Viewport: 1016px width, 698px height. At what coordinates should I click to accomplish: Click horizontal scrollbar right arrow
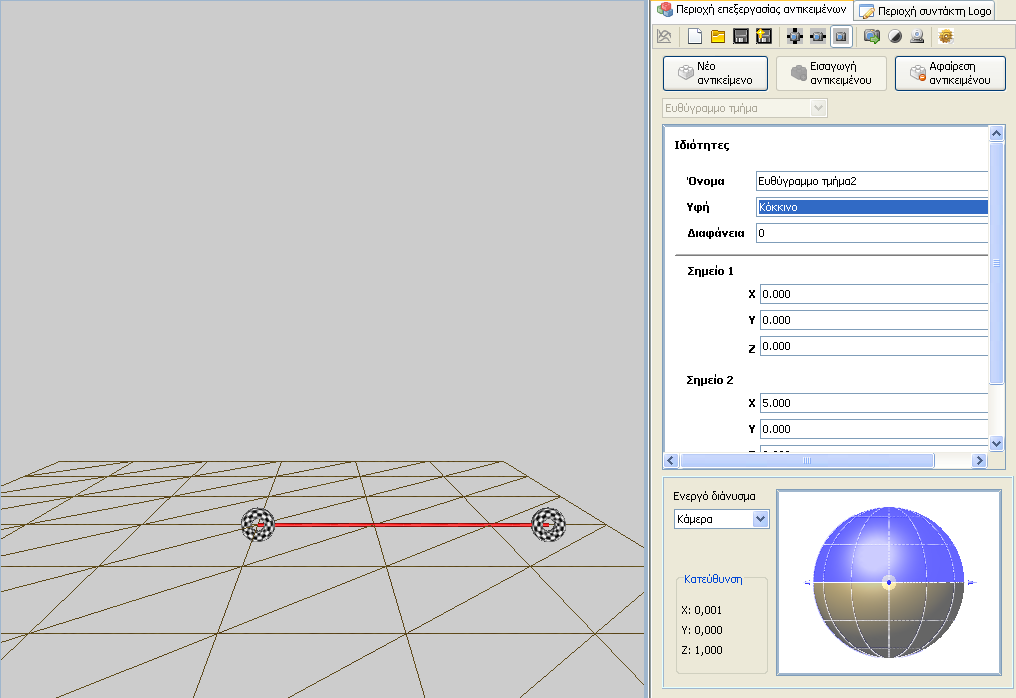pos(979,460)
